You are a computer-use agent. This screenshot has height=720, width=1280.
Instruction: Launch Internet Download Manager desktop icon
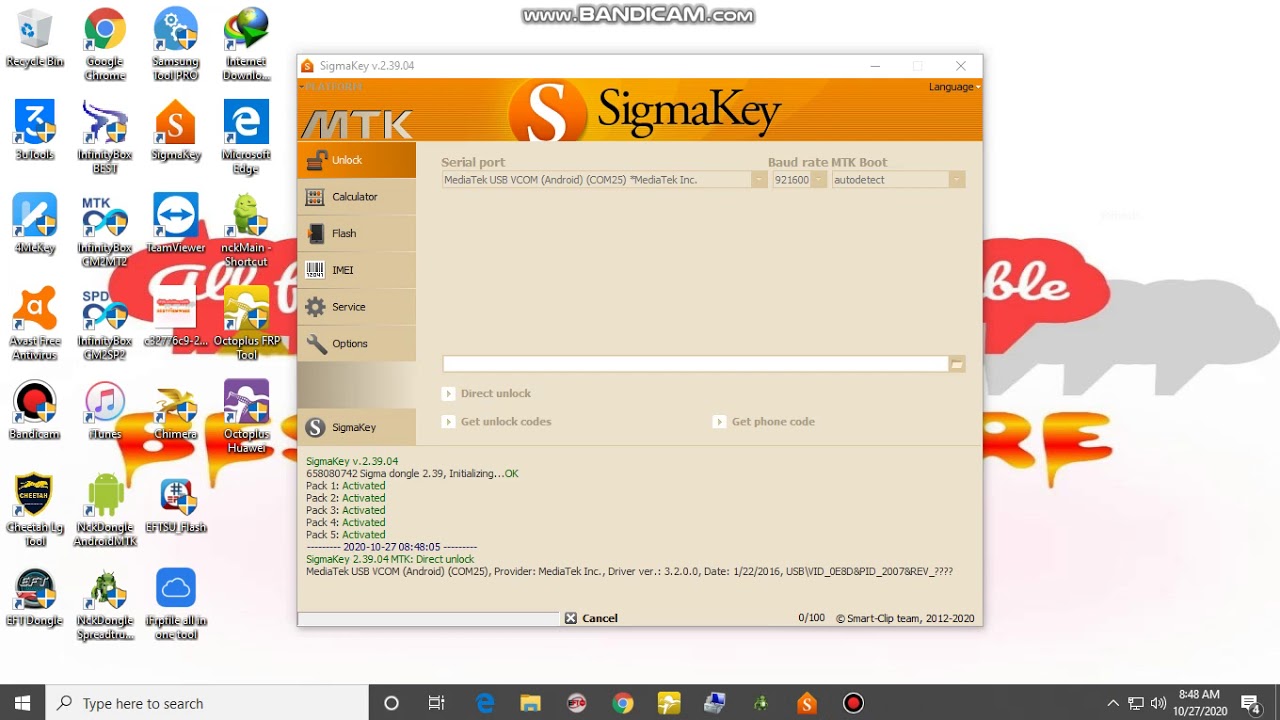coord(246,45)
